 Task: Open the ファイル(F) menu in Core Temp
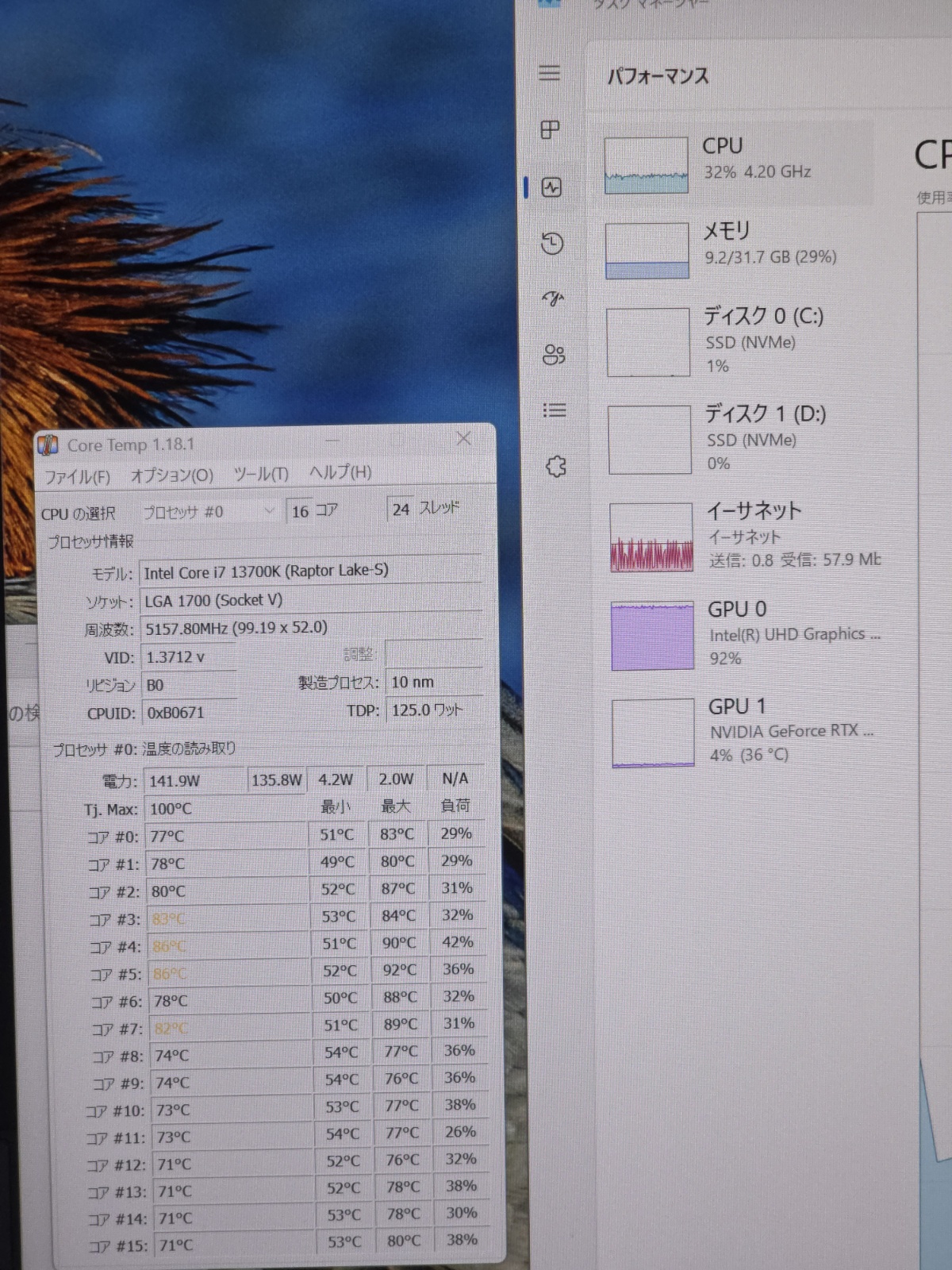tap(77, 476)
